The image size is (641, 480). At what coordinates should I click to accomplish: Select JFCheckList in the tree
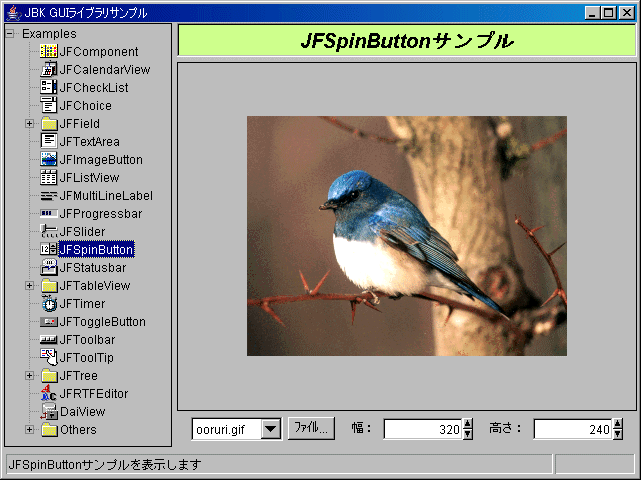tap(94, 87)
